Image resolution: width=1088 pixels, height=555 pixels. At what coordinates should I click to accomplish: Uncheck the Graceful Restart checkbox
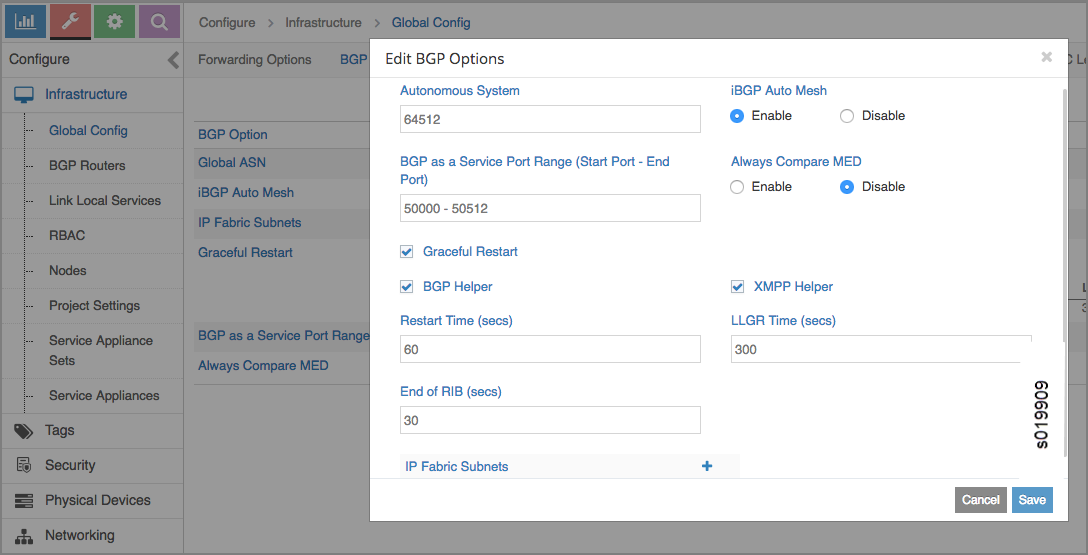tap(407, 252)
